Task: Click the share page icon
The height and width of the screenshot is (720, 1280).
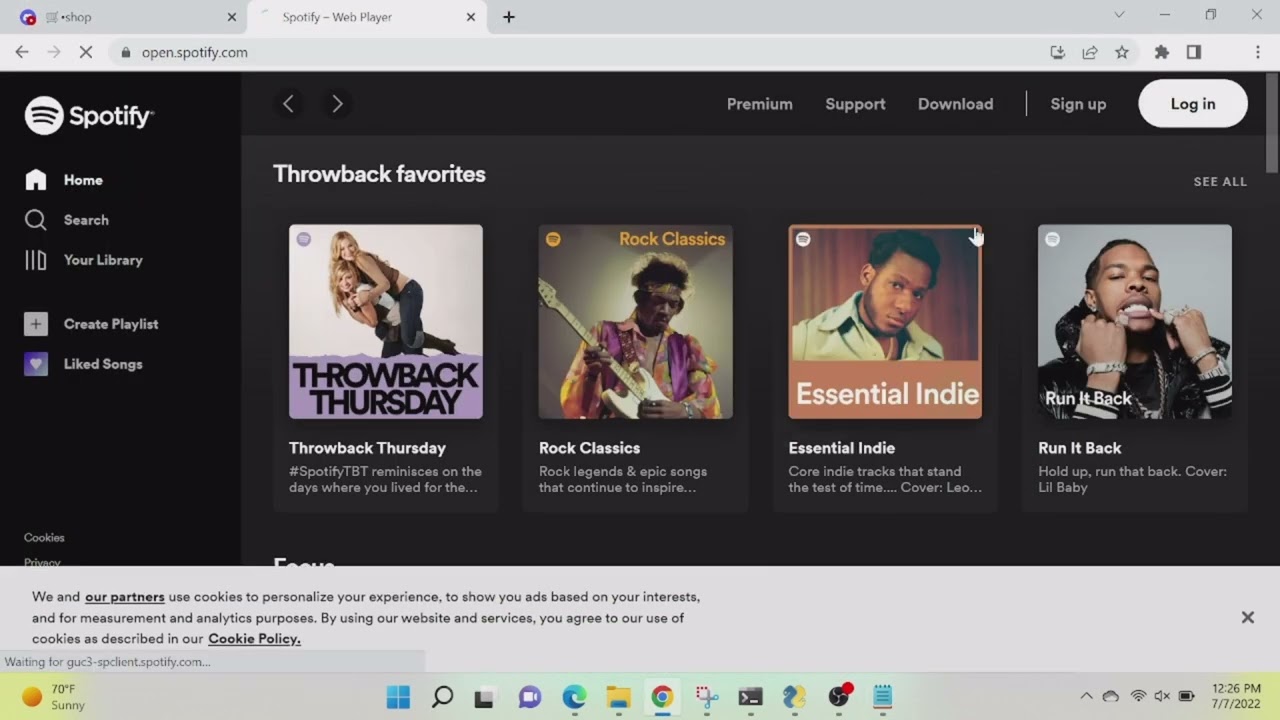Action: pos(1090,52)
